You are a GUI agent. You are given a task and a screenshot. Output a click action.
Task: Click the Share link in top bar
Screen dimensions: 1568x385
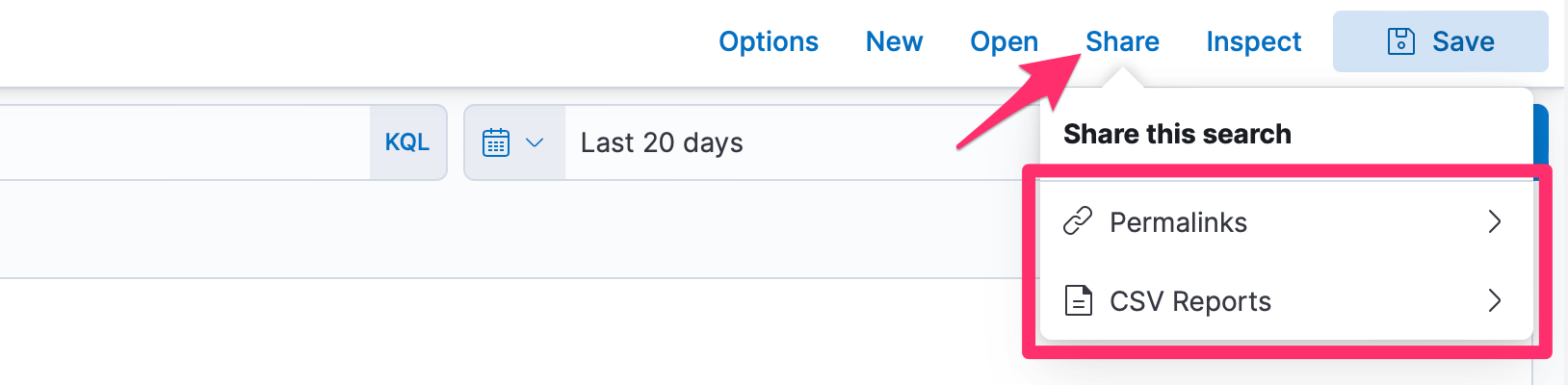pyautogui.click(x=1122, y=41)
